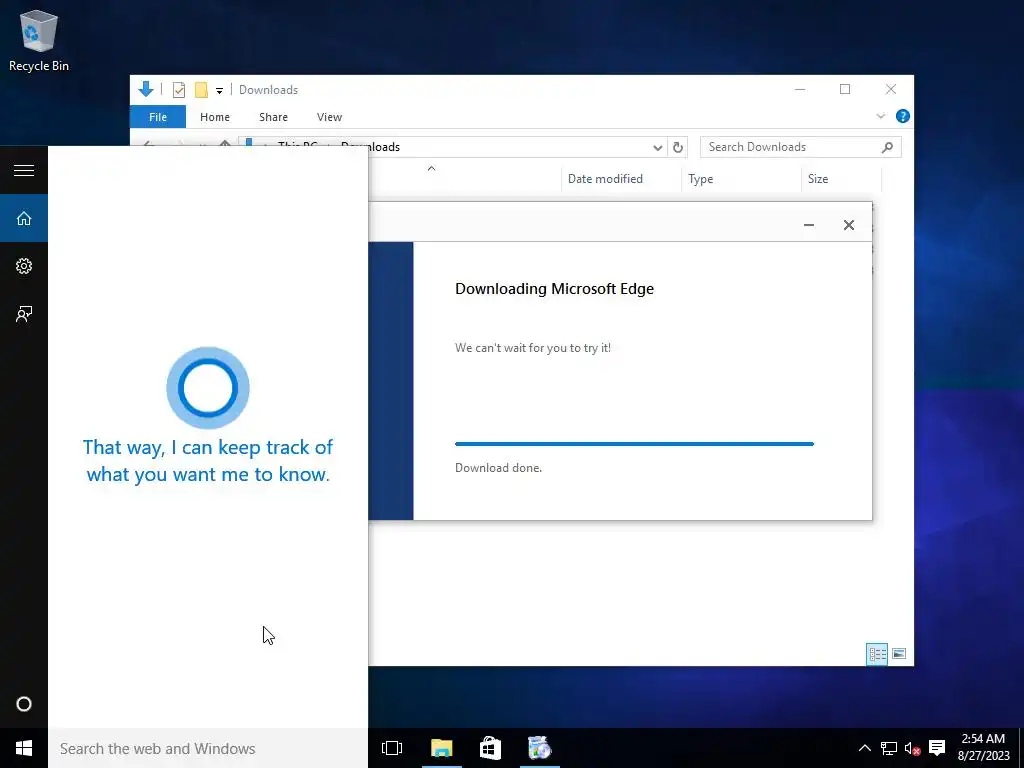The width and height of the screenshot is (1024, 768).
Task: Open the Store icon on the taskbar
Action: [490, 748]
